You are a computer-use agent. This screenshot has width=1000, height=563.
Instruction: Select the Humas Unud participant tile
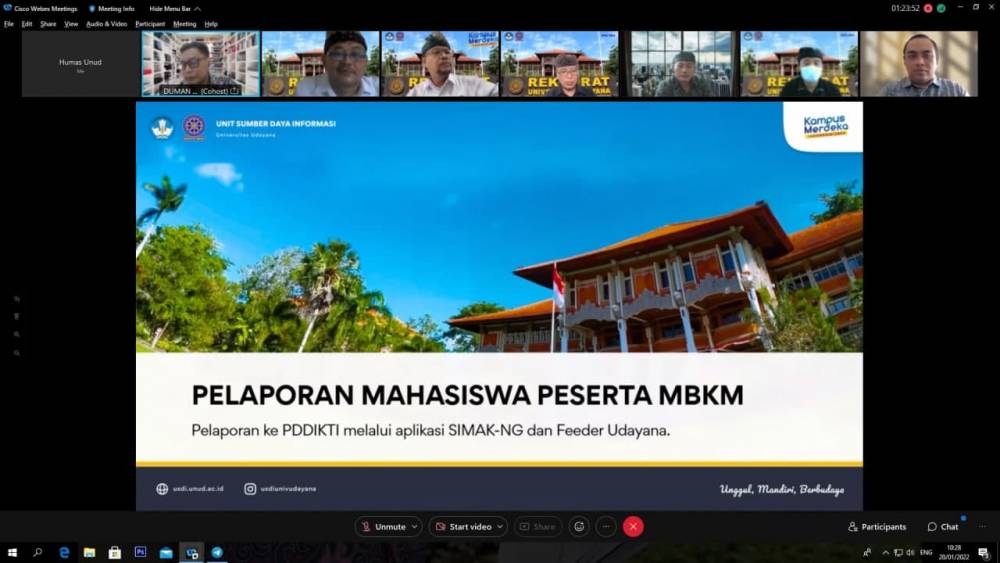[x=80, y=63]
